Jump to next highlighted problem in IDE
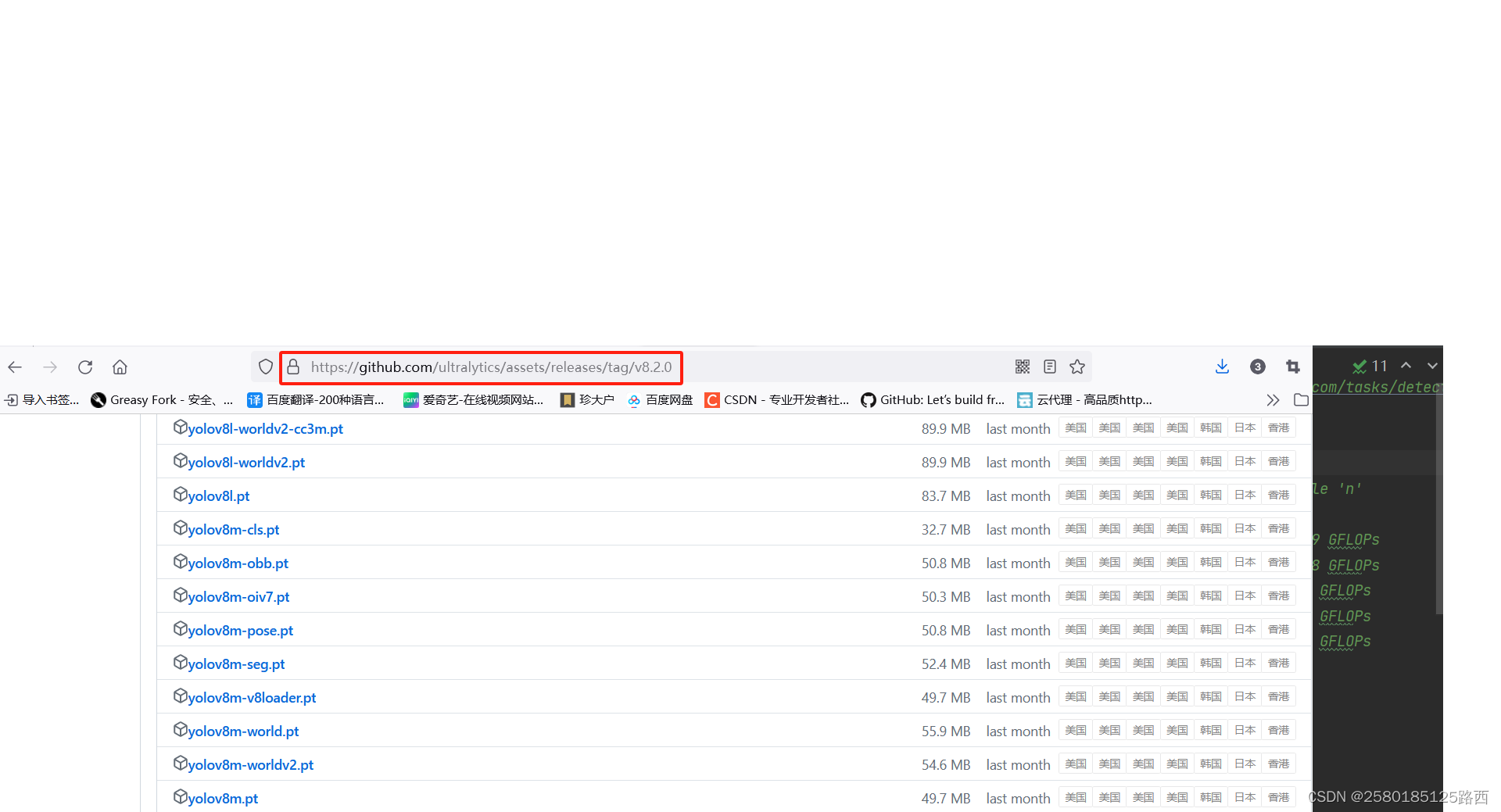Screen dimensions: 1501x812 (x=1432, y=366)
